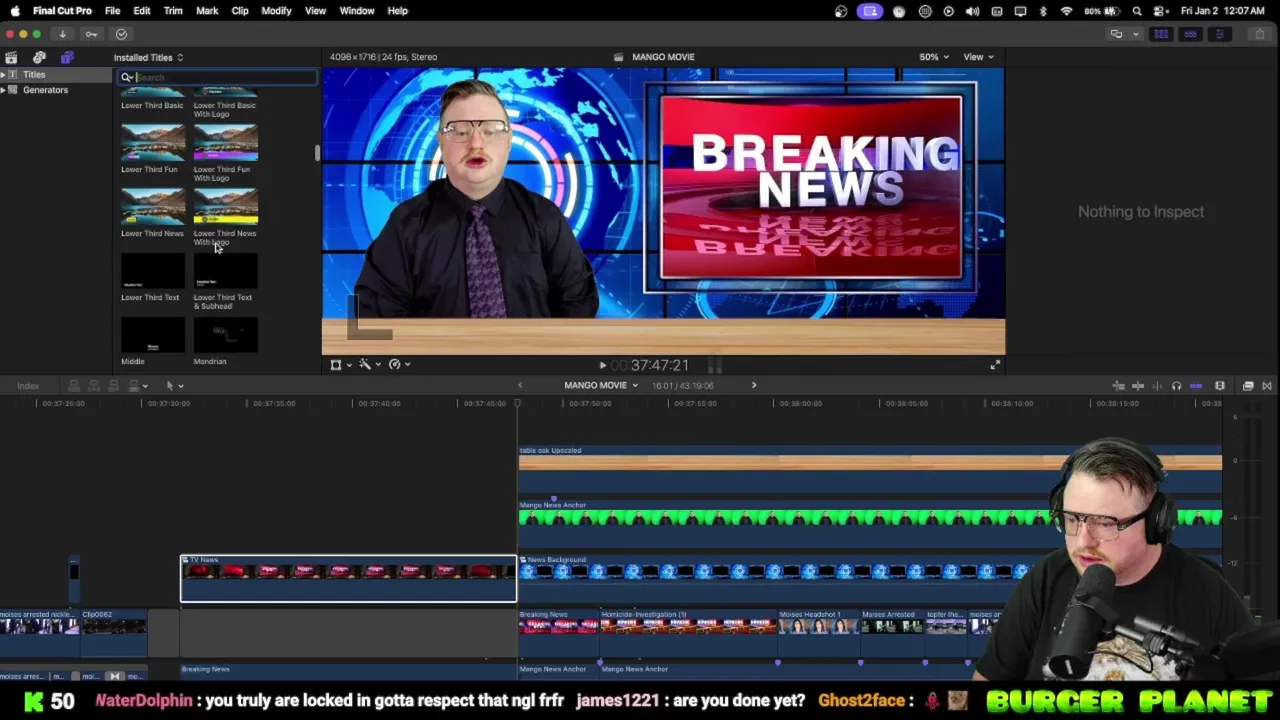
Task: Open secondary display chevron menu
Action: pos(1135,34)
